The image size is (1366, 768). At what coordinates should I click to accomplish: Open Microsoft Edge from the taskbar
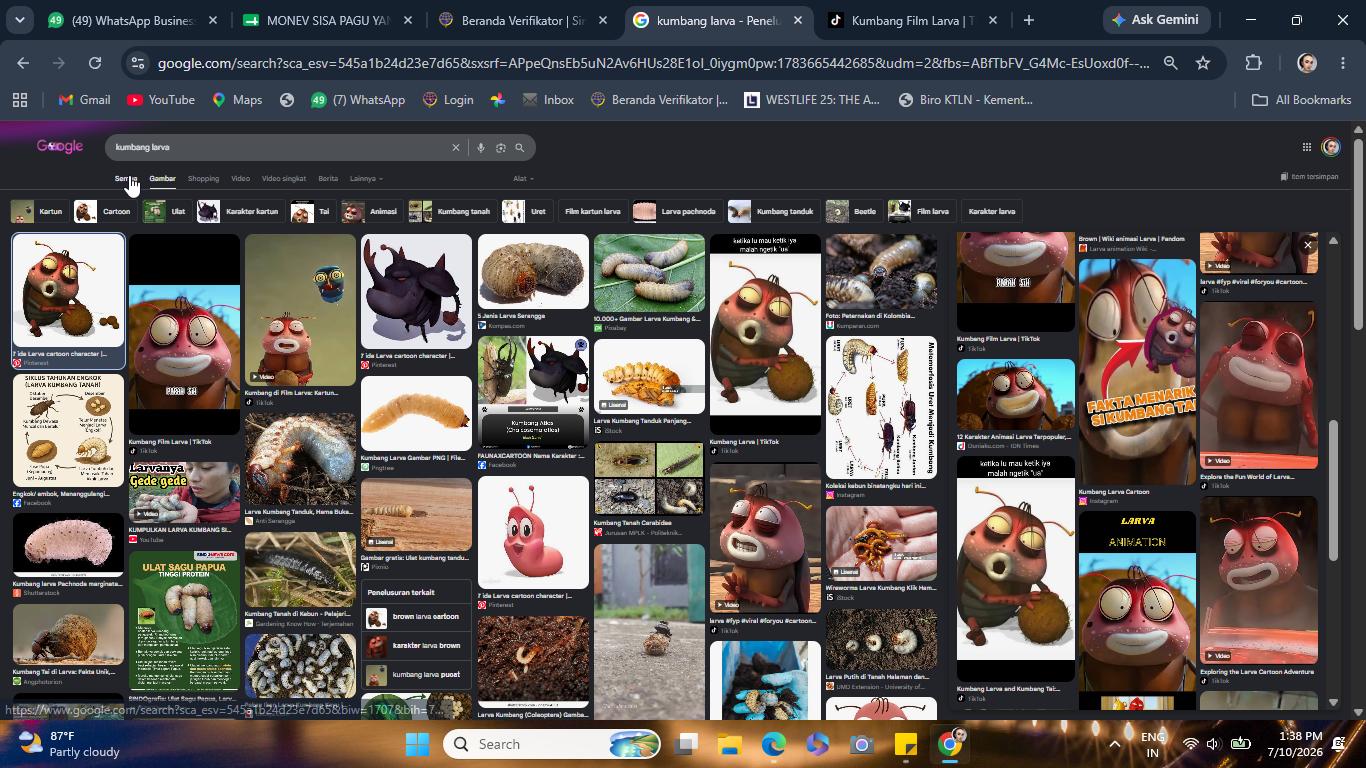tap(774, 744)
